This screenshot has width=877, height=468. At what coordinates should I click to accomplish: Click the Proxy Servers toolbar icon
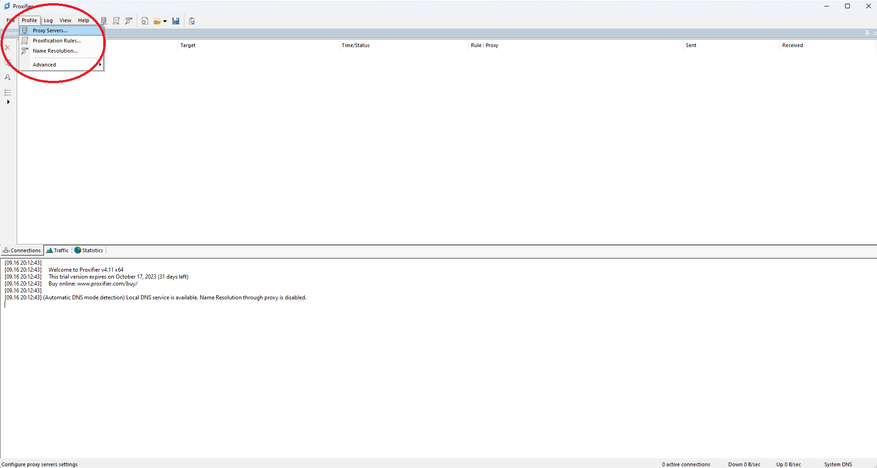tap(103, 21)
